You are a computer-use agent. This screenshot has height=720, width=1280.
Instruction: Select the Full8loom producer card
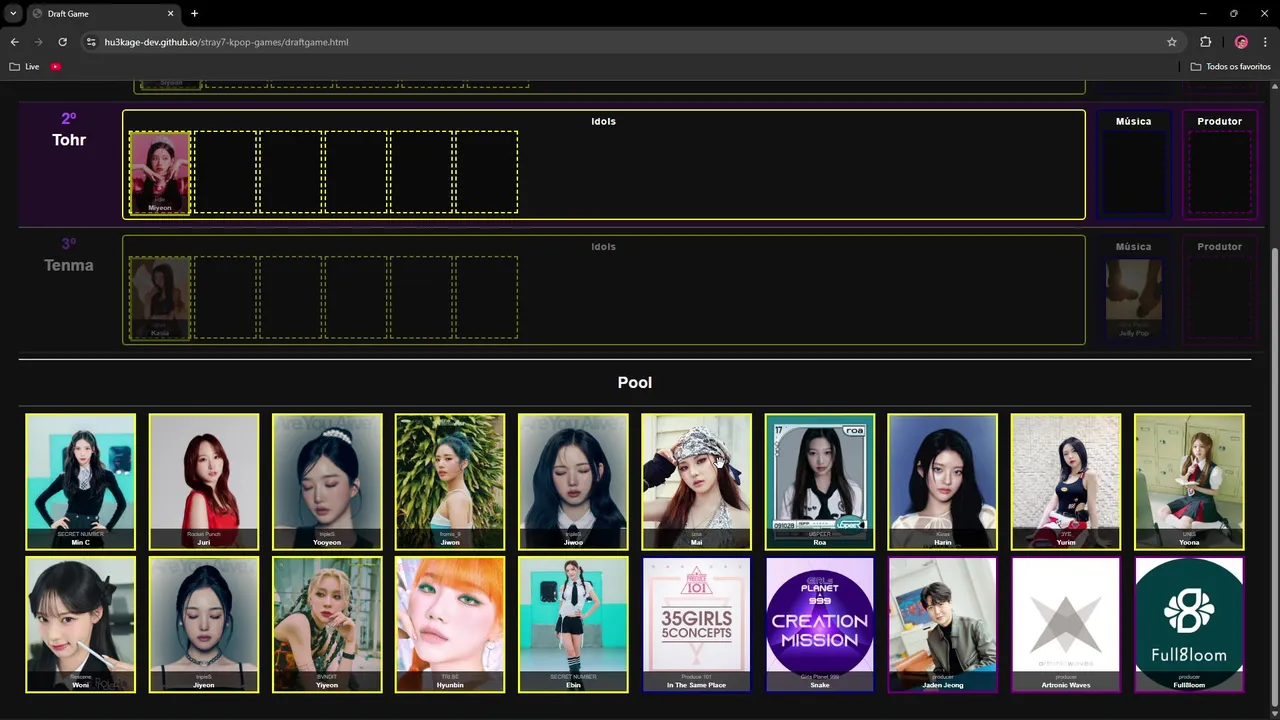pos(1189,625)
